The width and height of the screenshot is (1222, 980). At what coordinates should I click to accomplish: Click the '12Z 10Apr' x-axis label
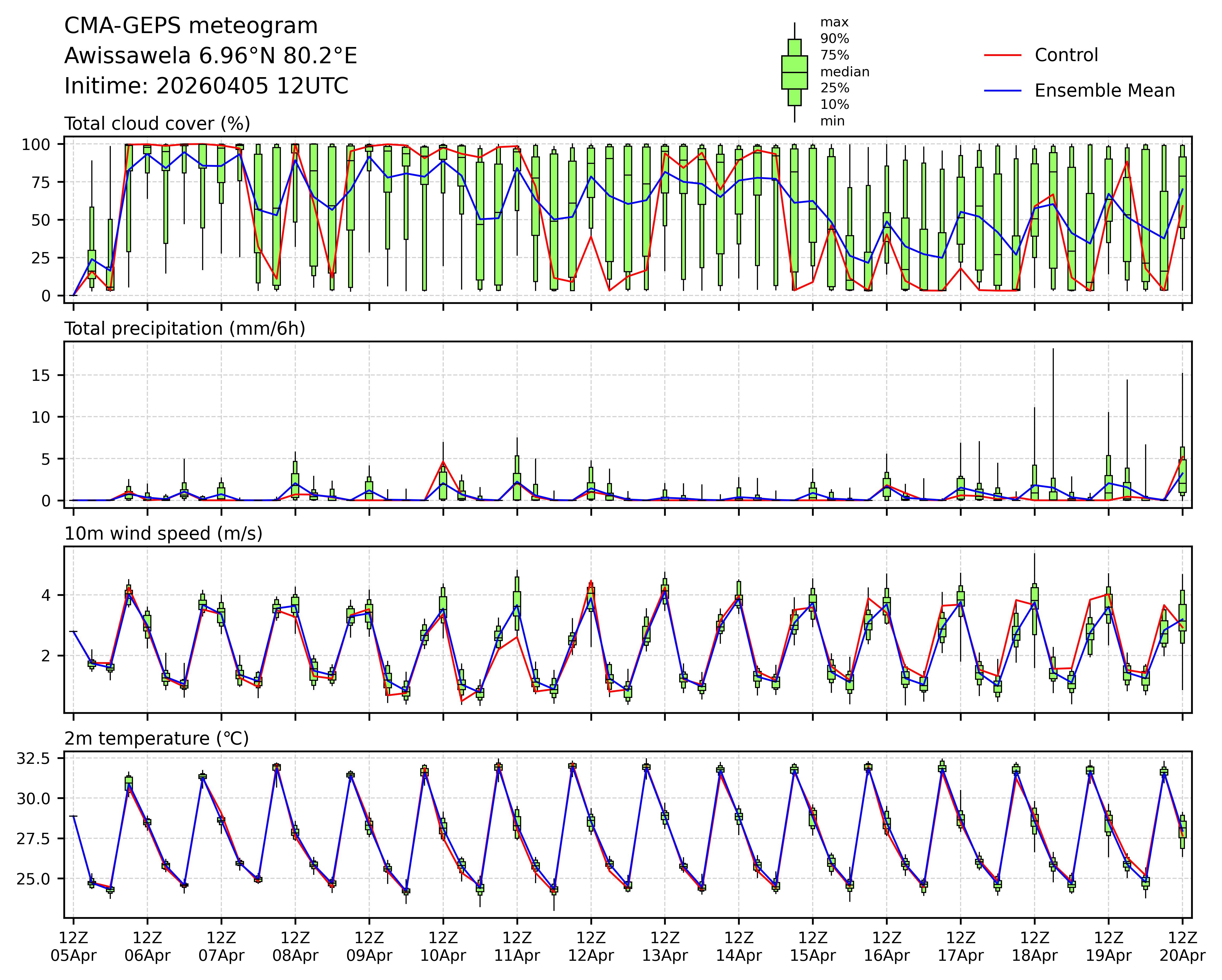[443, 946]
